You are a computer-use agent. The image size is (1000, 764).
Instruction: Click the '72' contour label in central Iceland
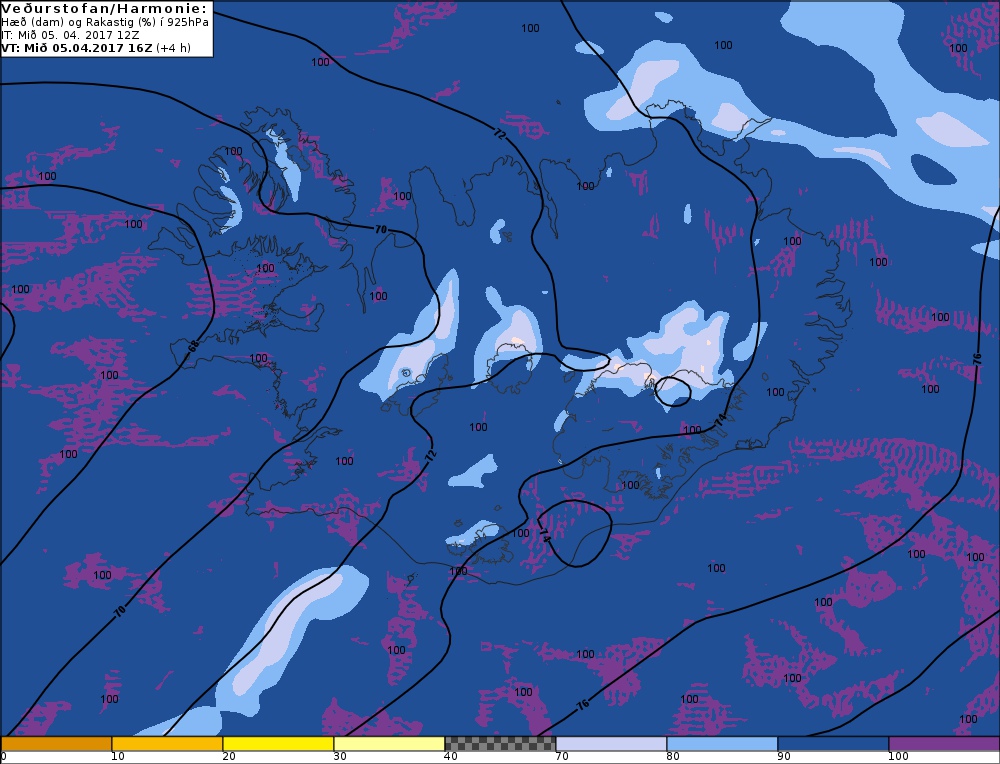(430, 455)
